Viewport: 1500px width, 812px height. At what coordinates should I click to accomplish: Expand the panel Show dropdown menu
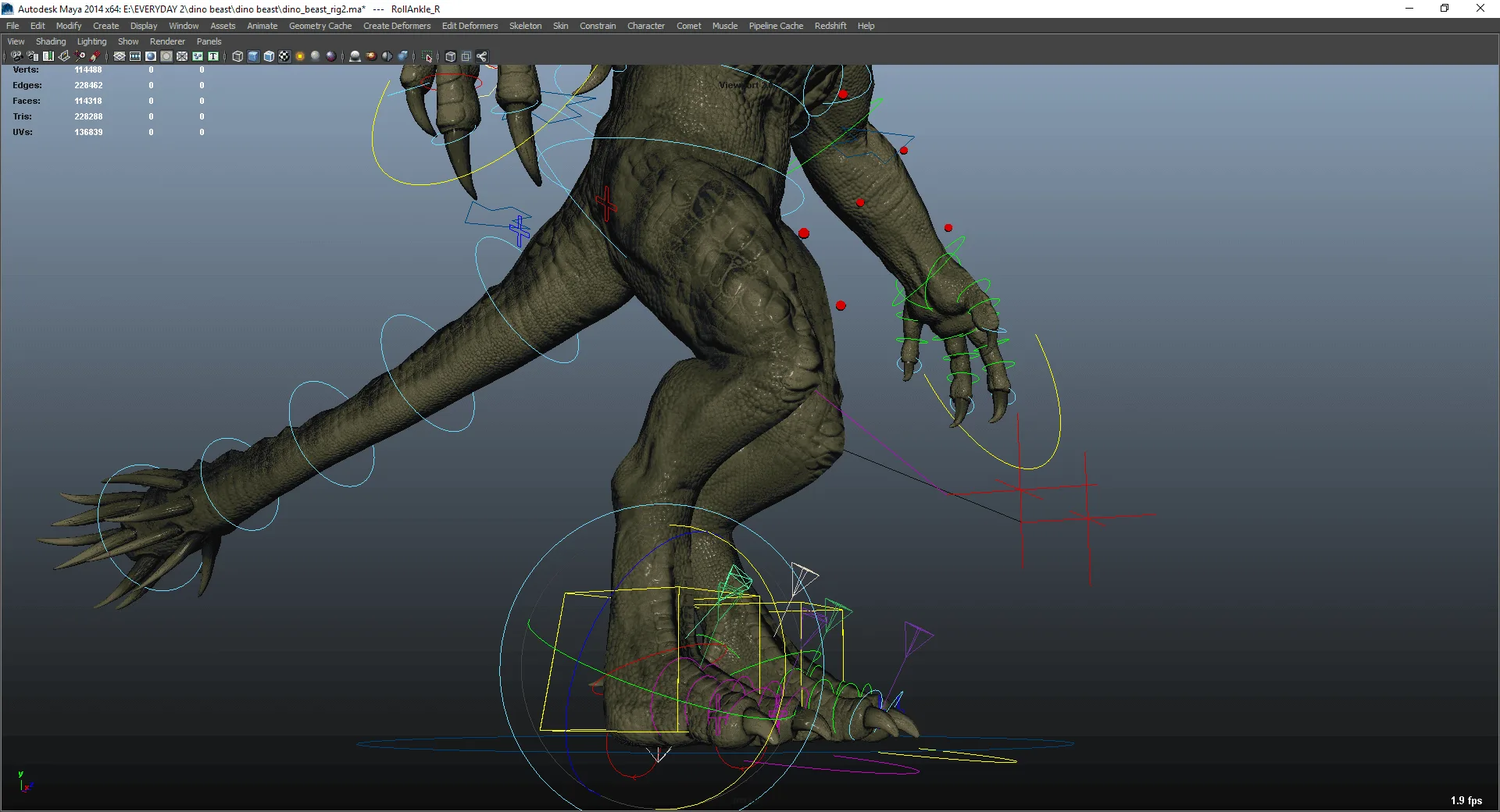coord(128,41)
